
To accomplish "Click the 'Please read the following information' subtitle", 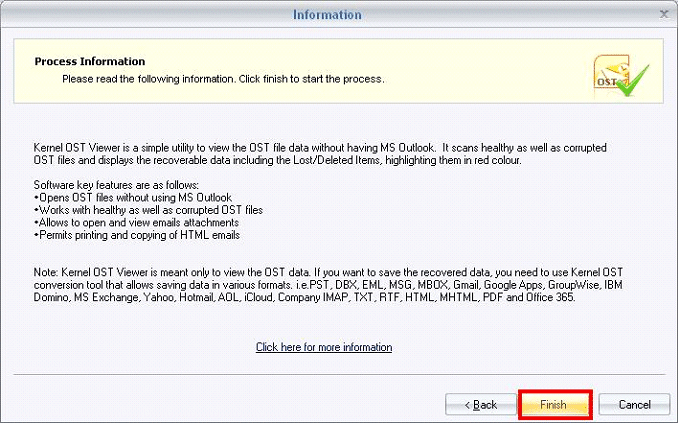I will (x=223, y=79).
